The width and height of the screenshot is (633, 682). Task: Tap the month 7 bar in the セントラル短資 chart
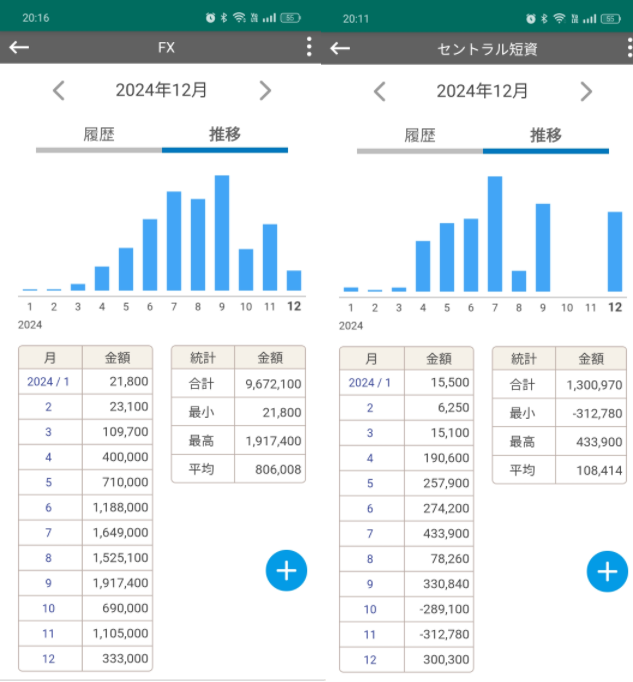coord(495,234)
